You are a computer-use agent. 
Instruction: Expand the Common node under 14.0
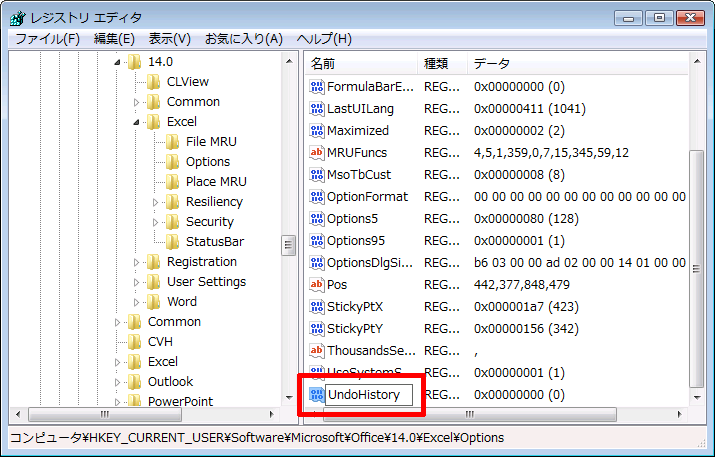tap(136, 102)
